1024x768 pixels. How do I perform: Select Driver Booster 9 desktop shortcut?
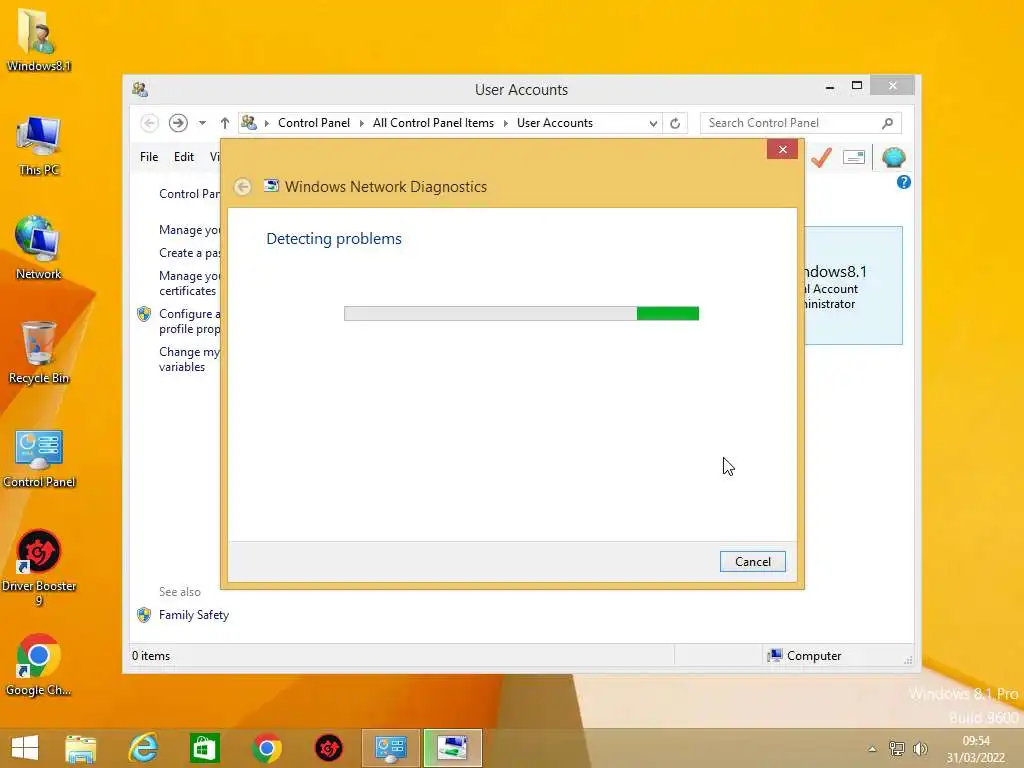click(39, 567)
